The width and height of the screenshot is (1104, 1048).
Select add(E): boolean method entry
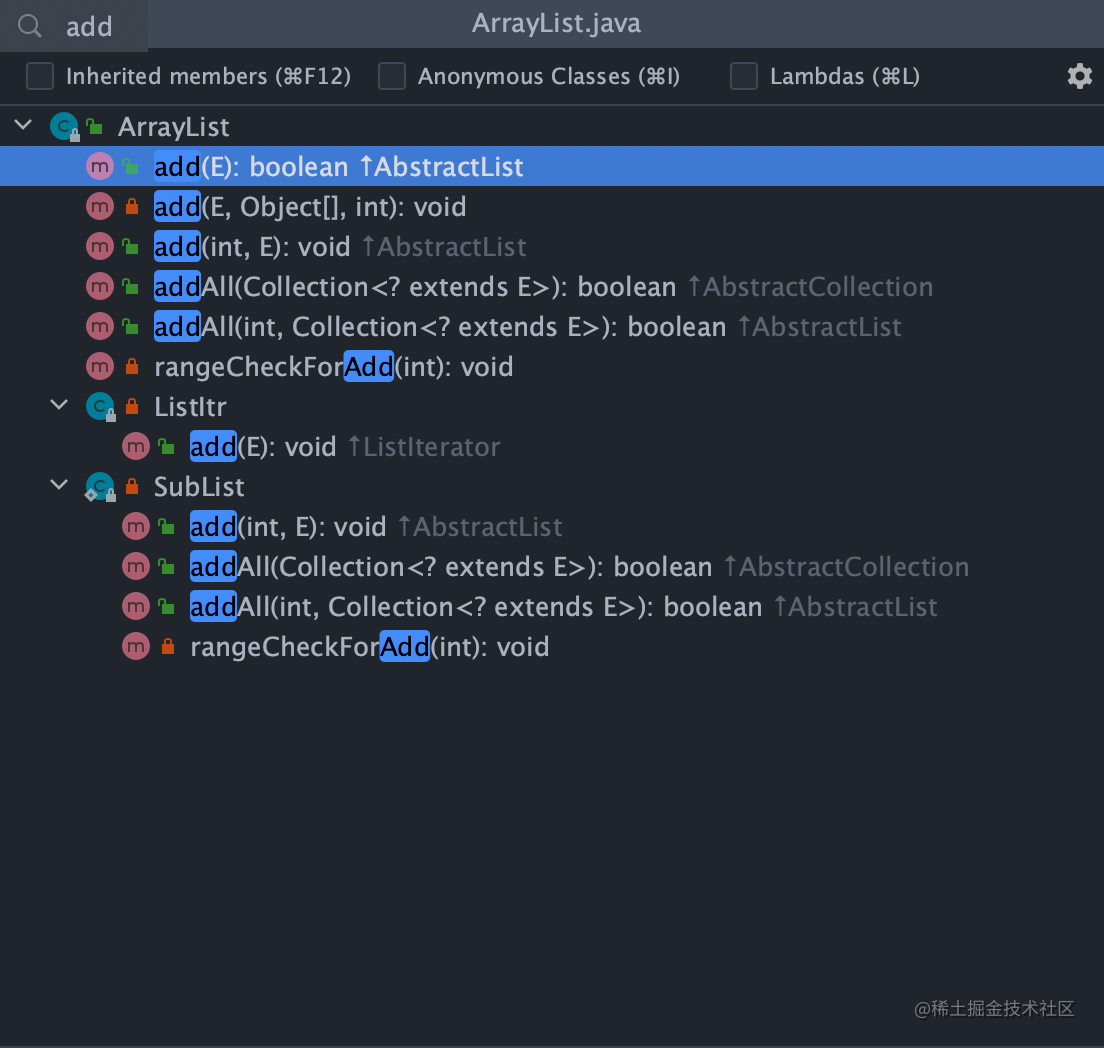coord(338,167)
